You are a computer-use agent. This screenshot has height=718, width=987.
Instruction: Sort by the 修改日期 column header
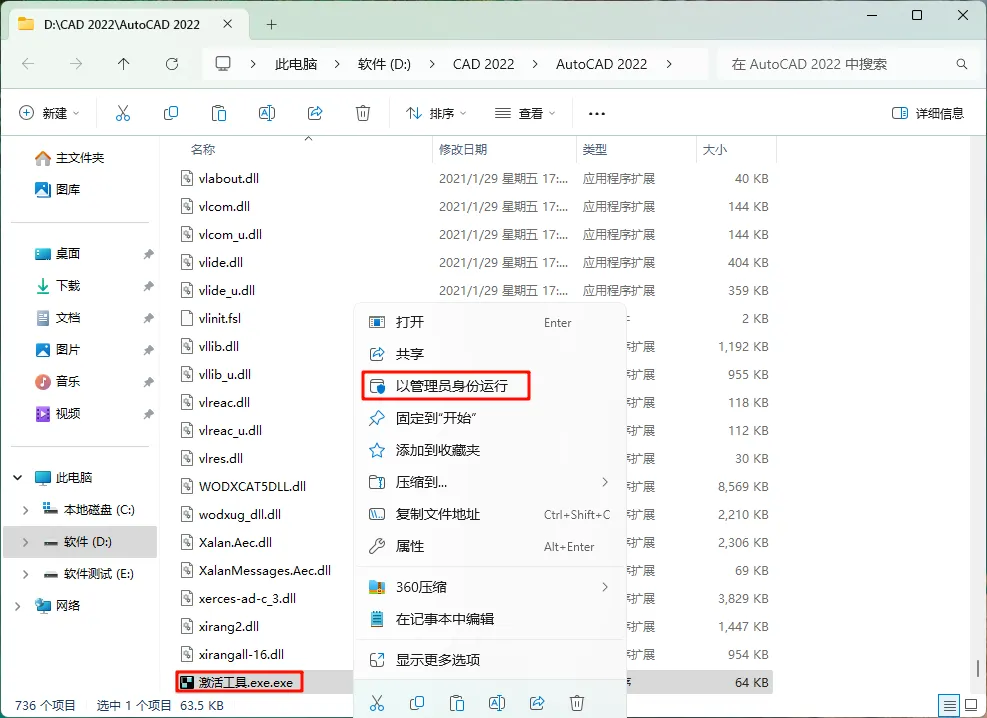click(x=463, y=149)
